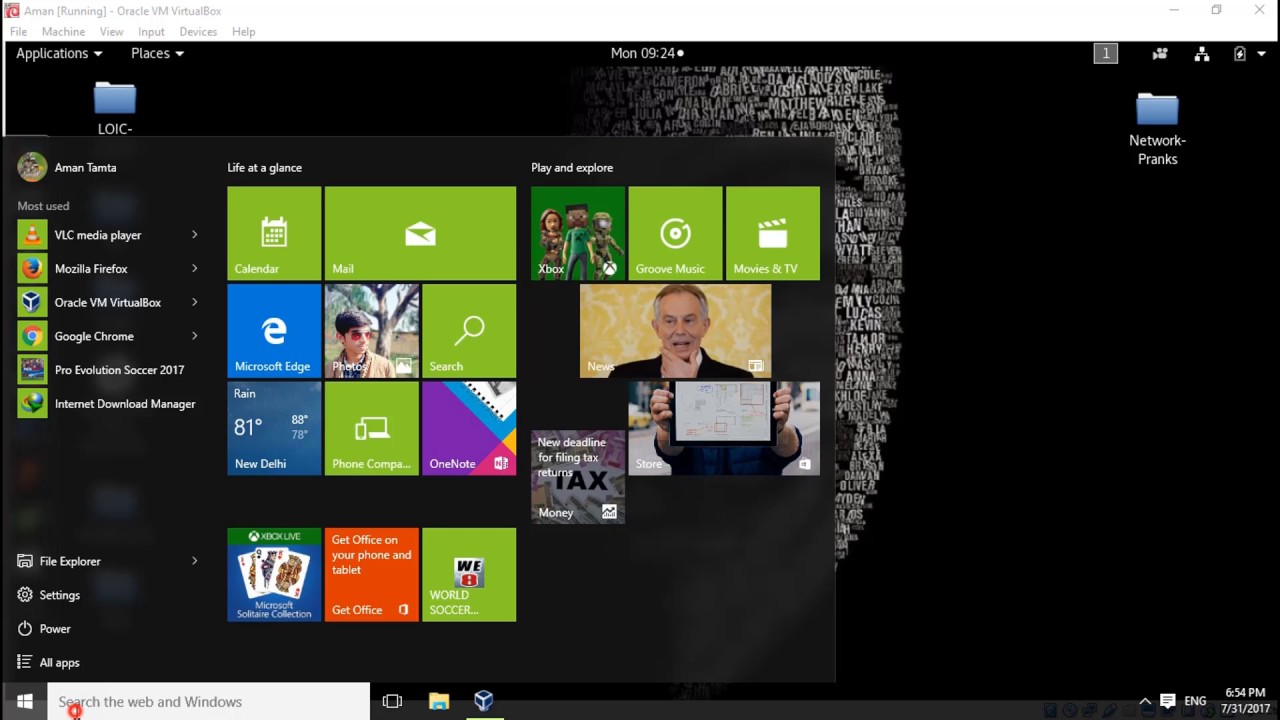Open the system menu arrow in top bar
1280x720 pixels.
pos(1262,53)
